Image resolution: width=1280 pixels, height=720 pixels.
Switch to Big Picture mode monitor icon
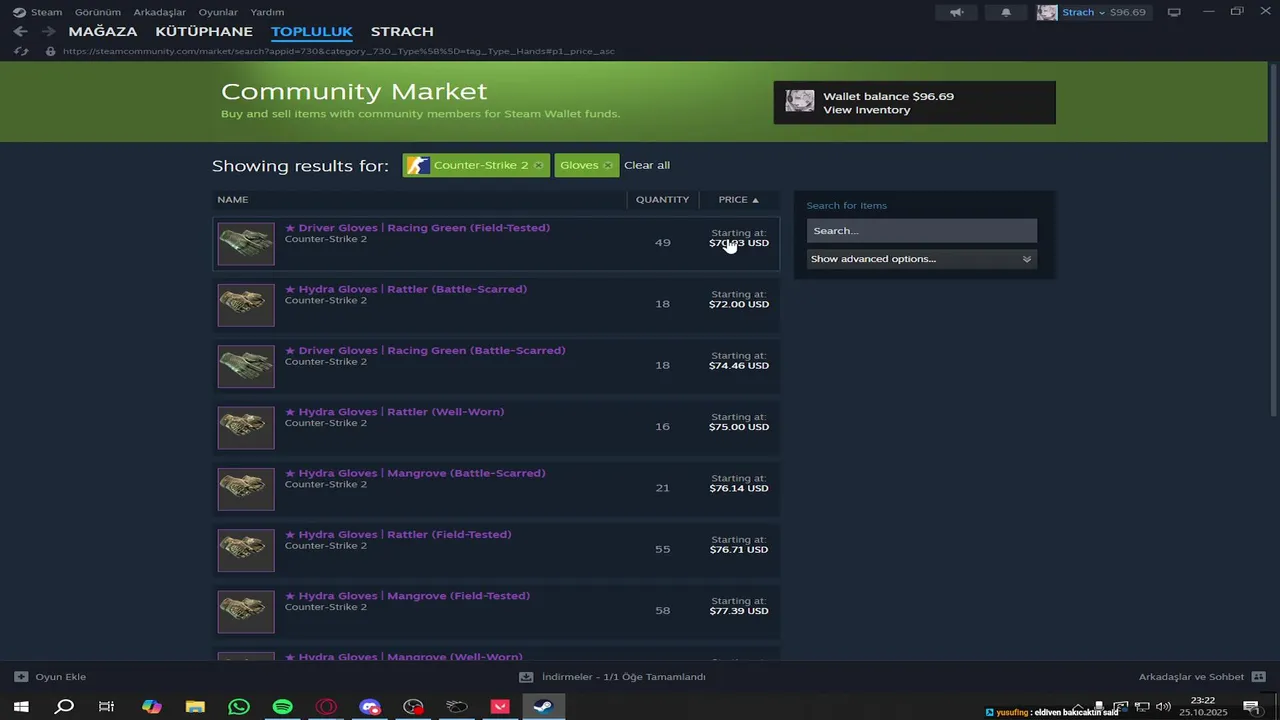tap(1174, 12)
